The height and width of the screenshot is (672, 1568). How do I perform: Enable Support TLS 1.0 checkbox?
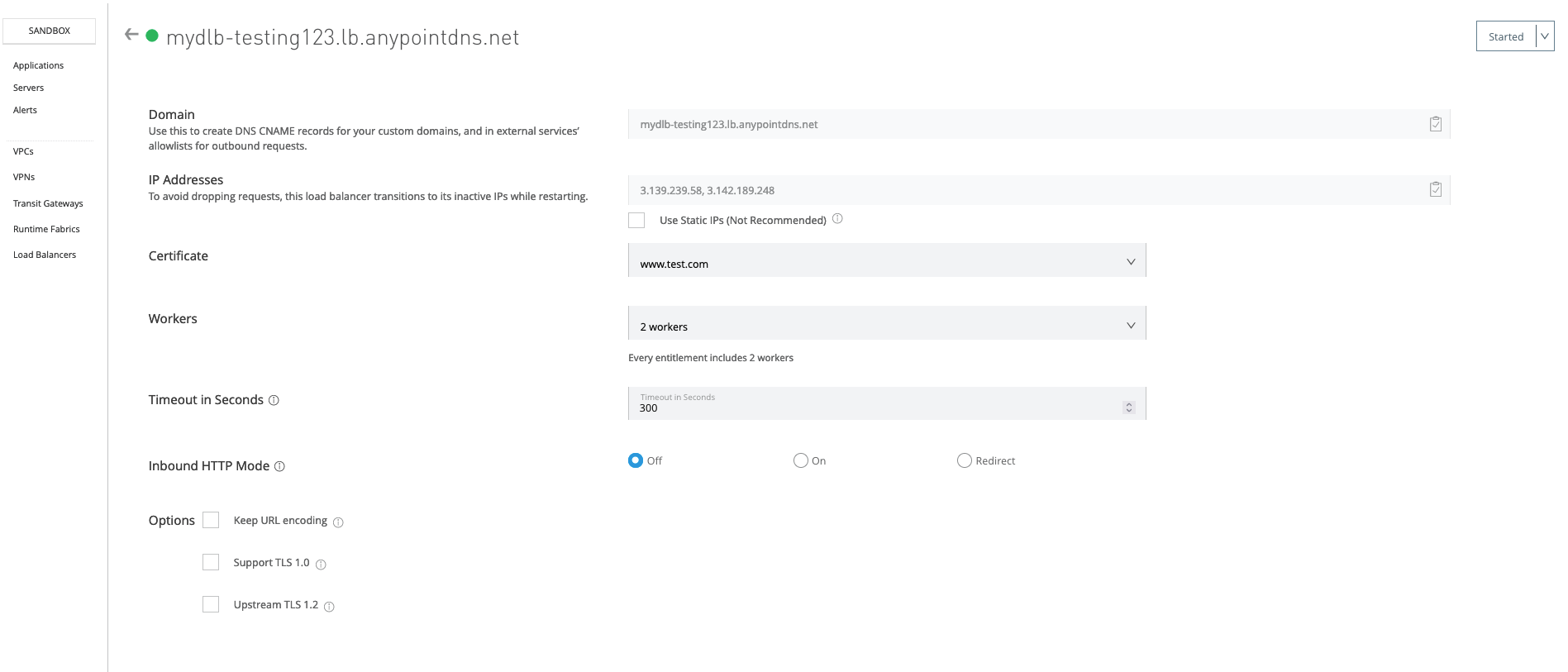tap(211, 562)
